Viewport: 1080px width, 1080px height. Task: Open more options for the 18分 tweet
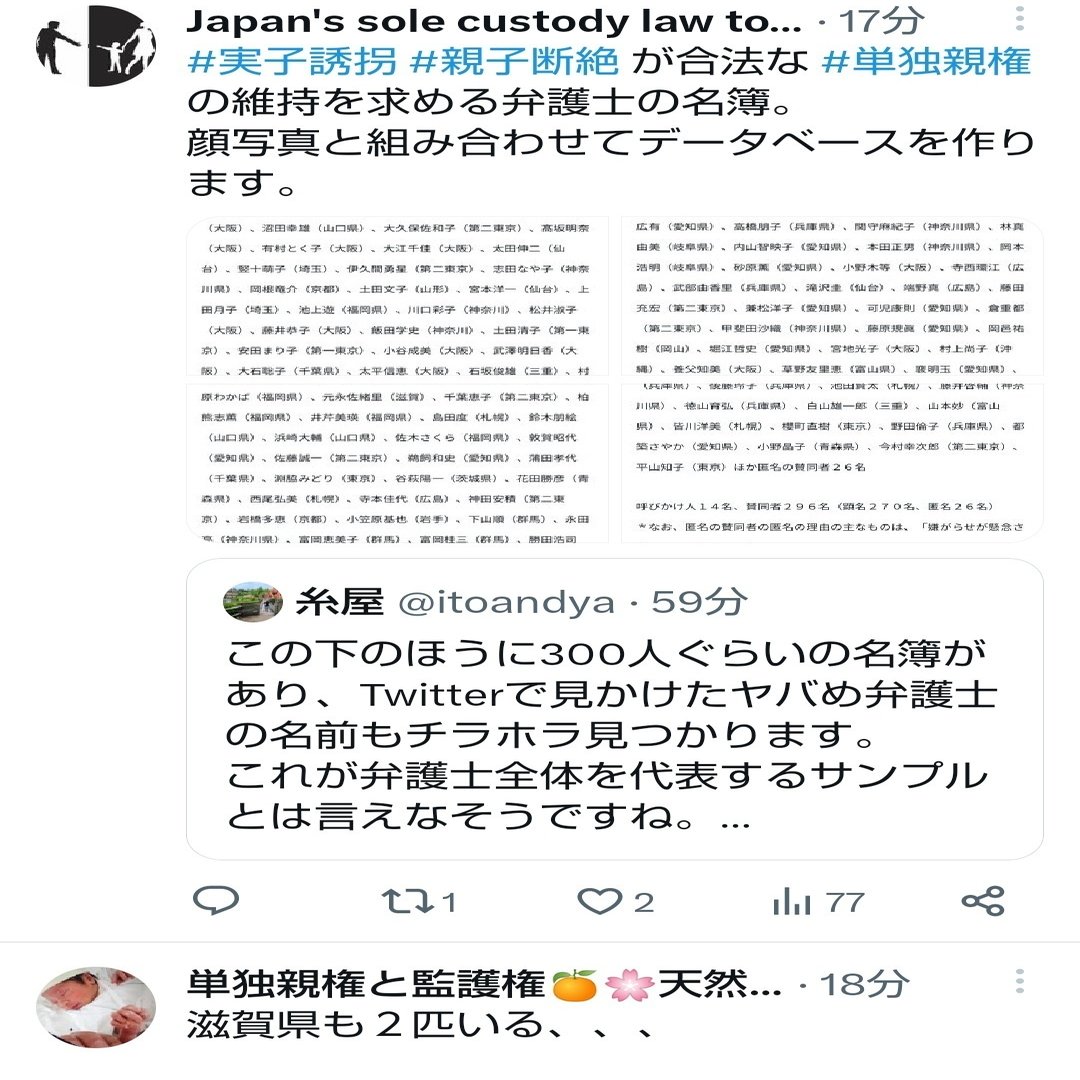[1019, 981]
